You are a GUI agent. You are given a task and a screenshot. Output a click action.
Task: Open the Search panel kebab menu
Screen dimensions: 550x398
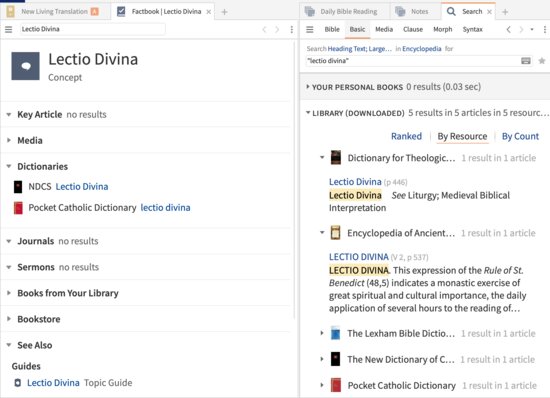point(545,29)
